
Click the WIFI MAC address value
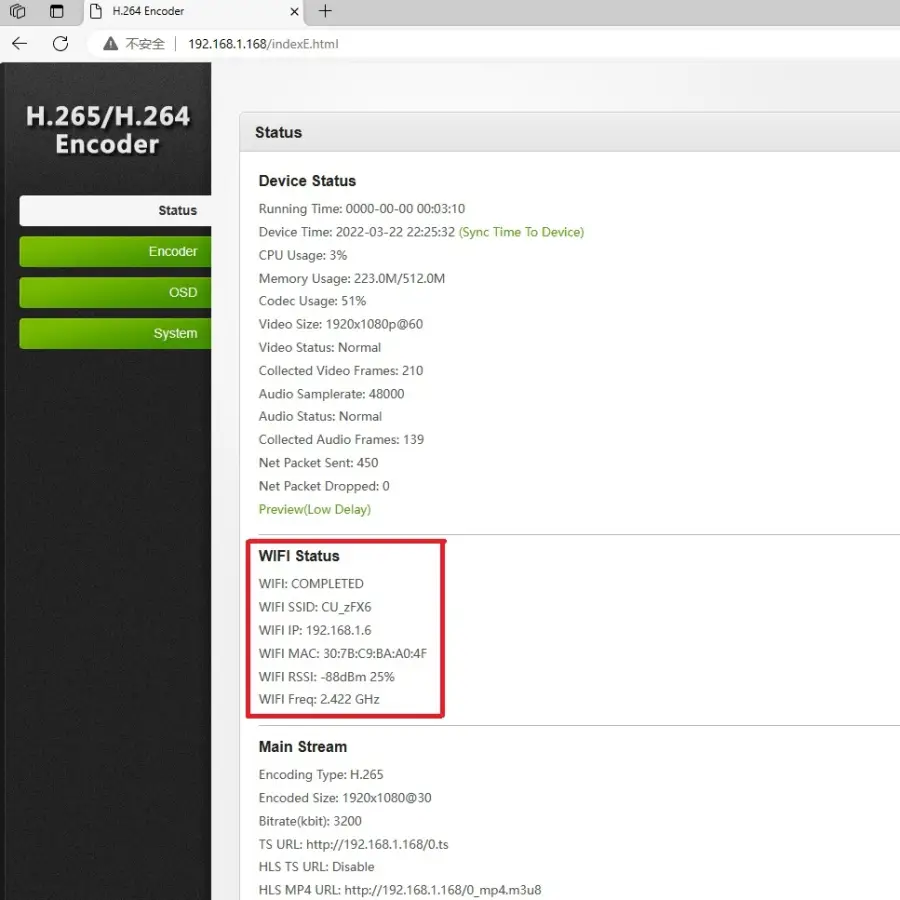click(374, 653)
